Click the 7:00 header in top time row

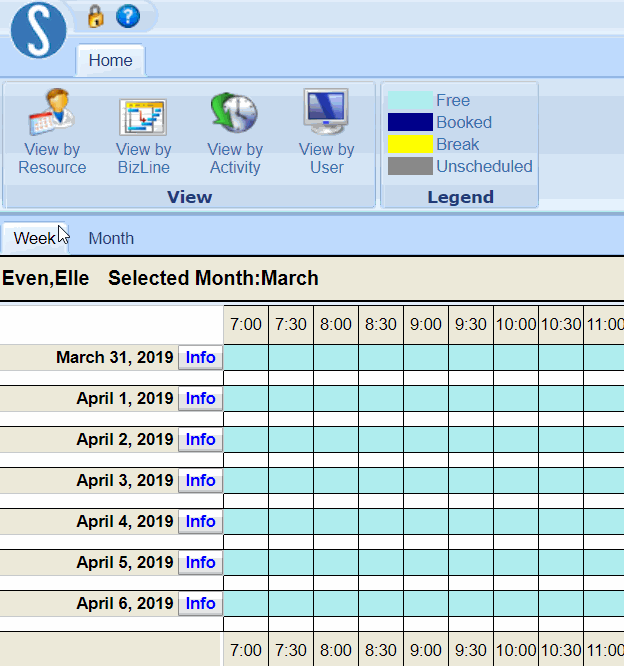click(x=246, y=325)
